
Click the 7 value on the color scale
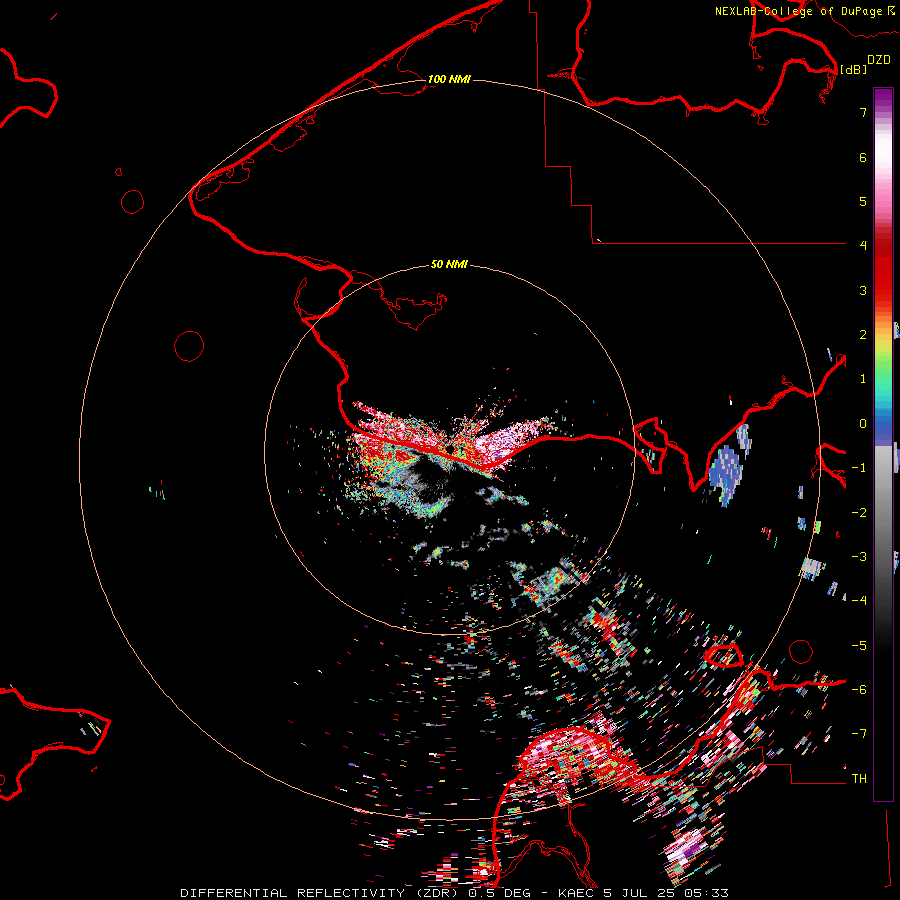863,112
